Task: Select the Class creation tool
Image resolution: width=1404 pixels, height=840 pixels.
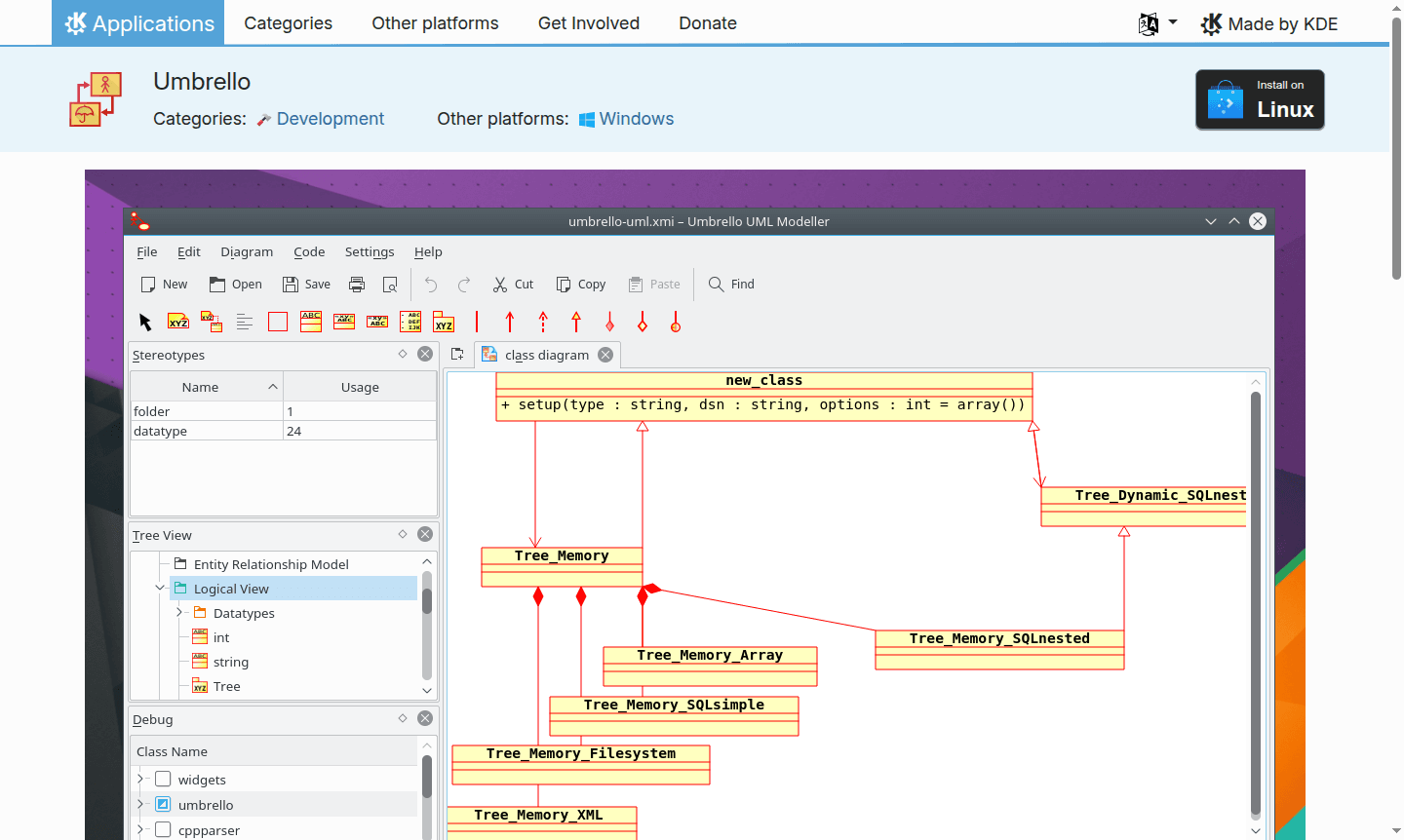Action: 311,322
